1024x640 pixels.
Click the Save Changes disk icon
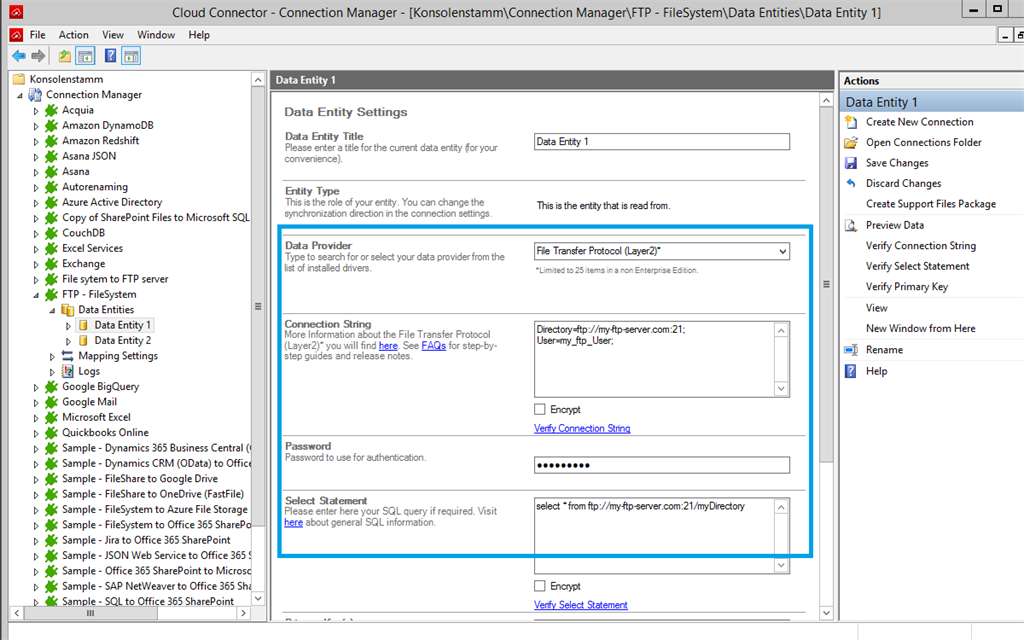851,163
